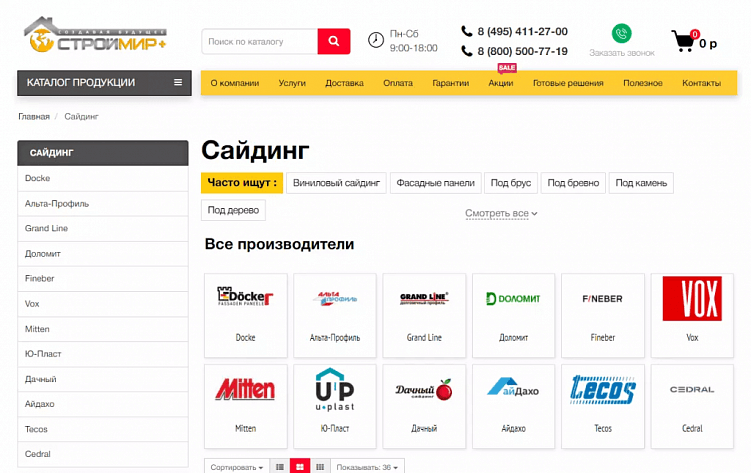Click the Под камень tag
751x473 pixels.
tap(641, 183)
